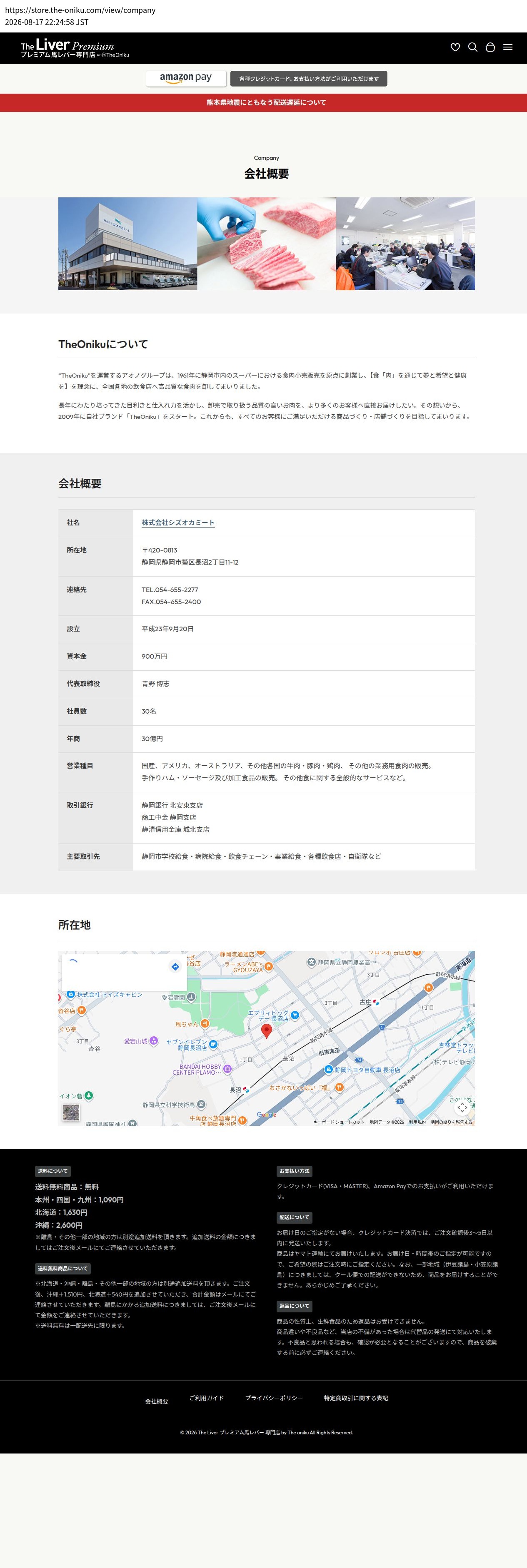527x1568 pixels.
Task: Click the TheOnikuについて heading
Action: 103,344
